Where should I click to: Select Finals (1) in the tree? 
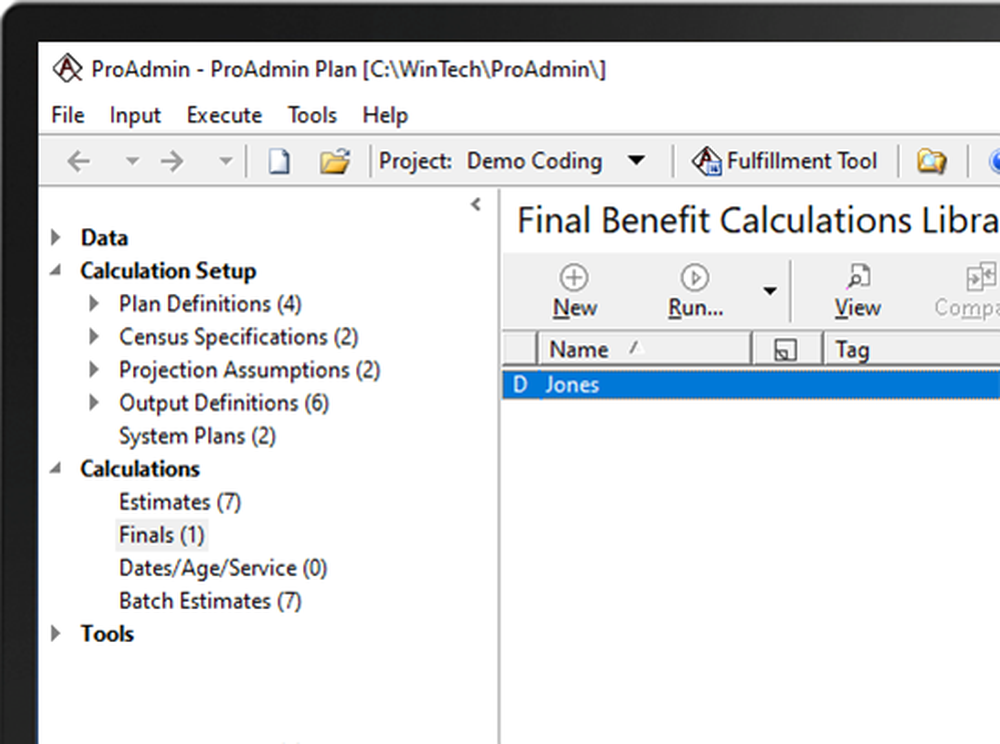tap(161, 535)
